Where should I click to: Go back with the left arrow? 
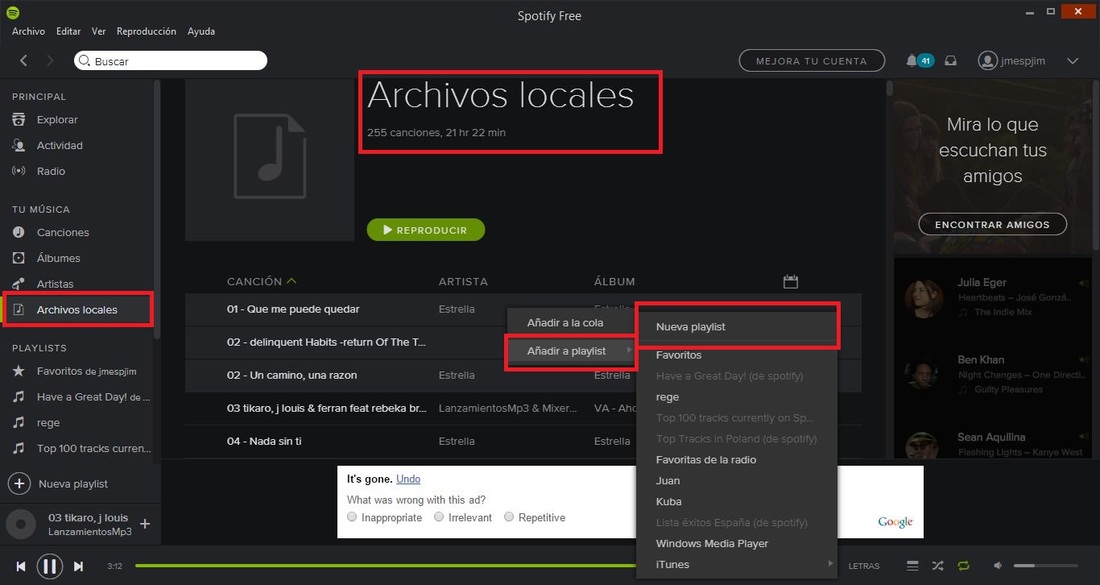tap(24, 61)
